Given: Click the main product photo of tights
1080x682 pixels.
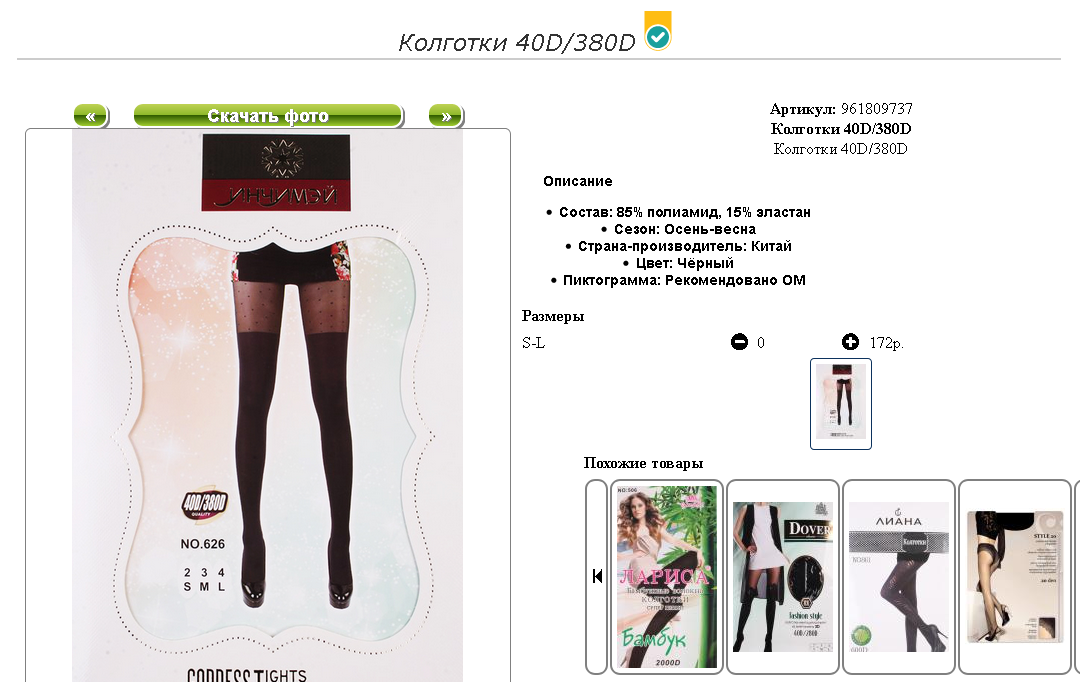Looking at the screenshot, I should coord(267,406).
